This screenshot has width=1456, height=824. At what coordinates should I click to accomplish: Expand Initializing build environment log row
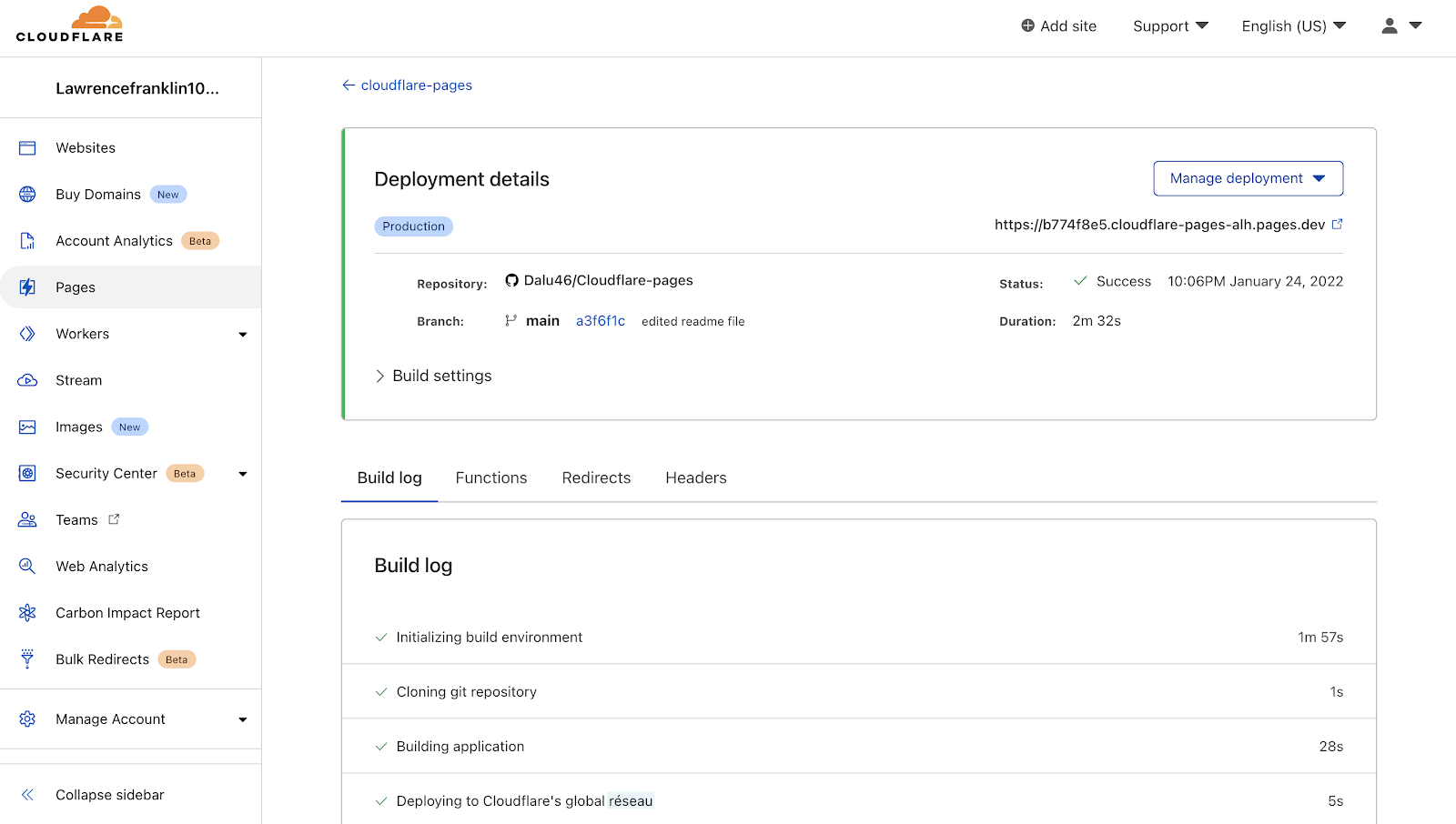click(x=859, y=638)
